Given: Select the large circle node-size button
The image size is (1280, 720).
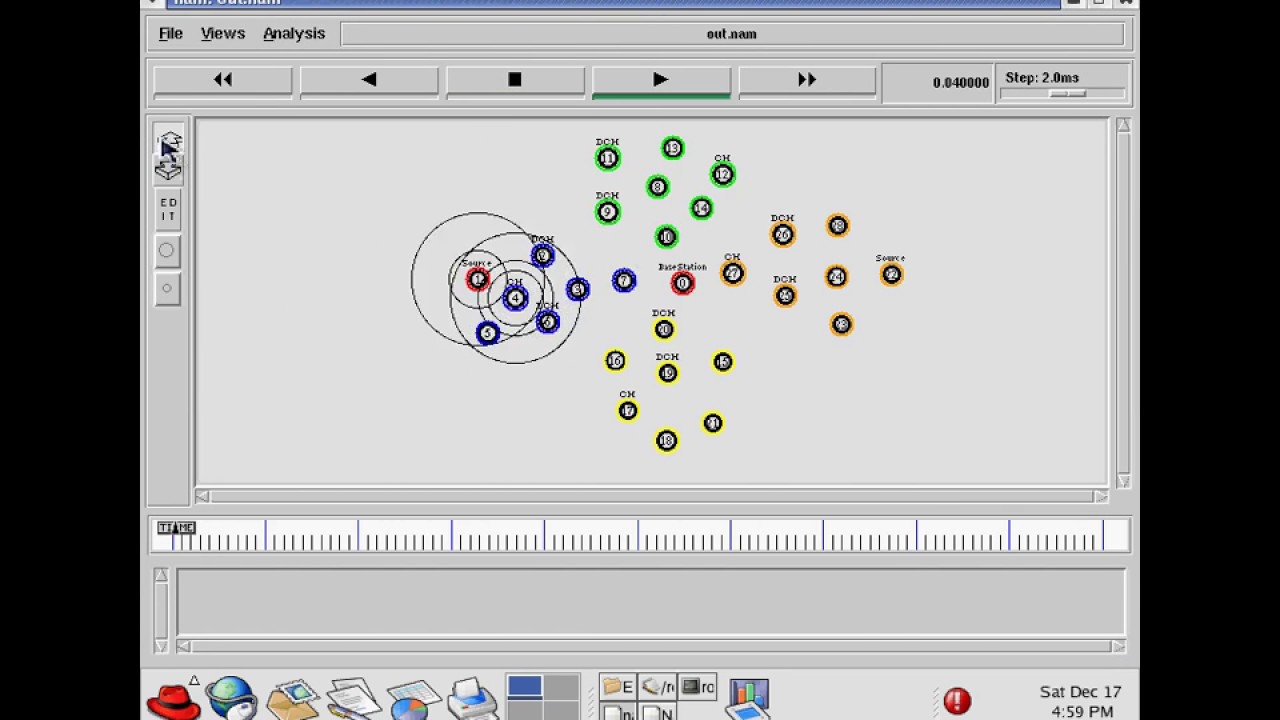Looking at the screenshot, I should (x=167, y=250).
